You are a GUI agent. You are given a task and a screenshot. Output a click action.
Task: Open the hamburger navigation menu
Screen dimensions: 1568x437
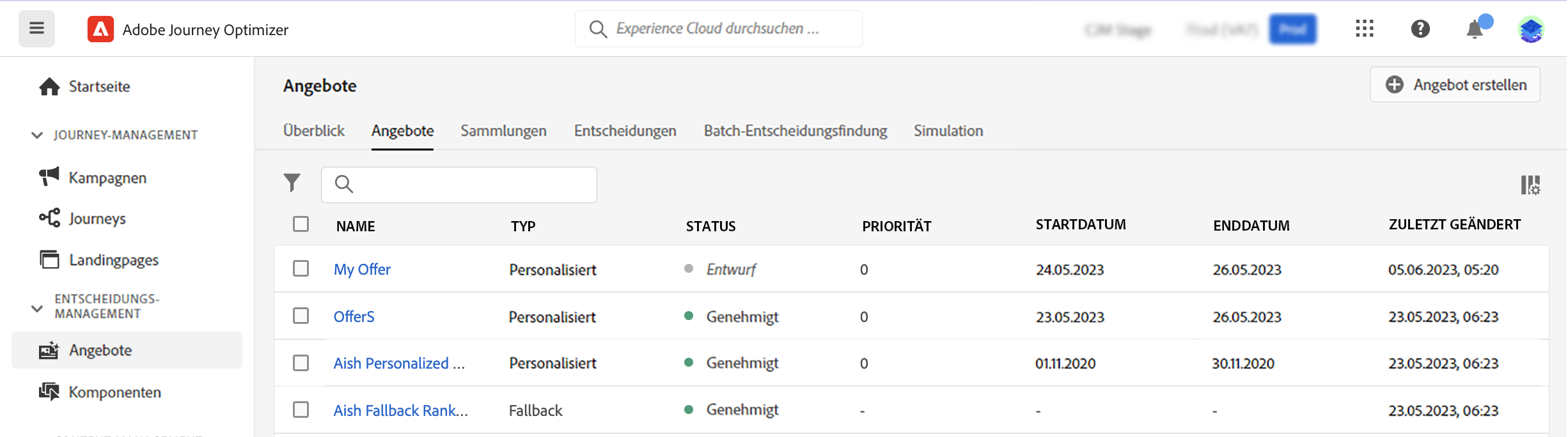(x=36, y=29)
